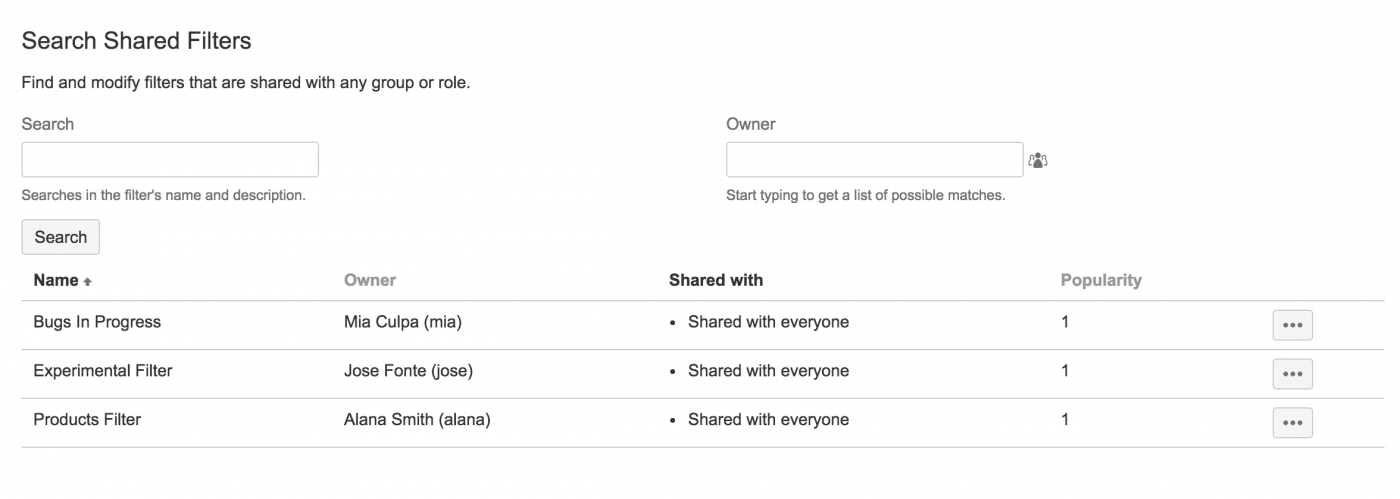This screenshot has height=499, width=1400.
Task: Click the Shared with column header
Action: tap(716, 280)
